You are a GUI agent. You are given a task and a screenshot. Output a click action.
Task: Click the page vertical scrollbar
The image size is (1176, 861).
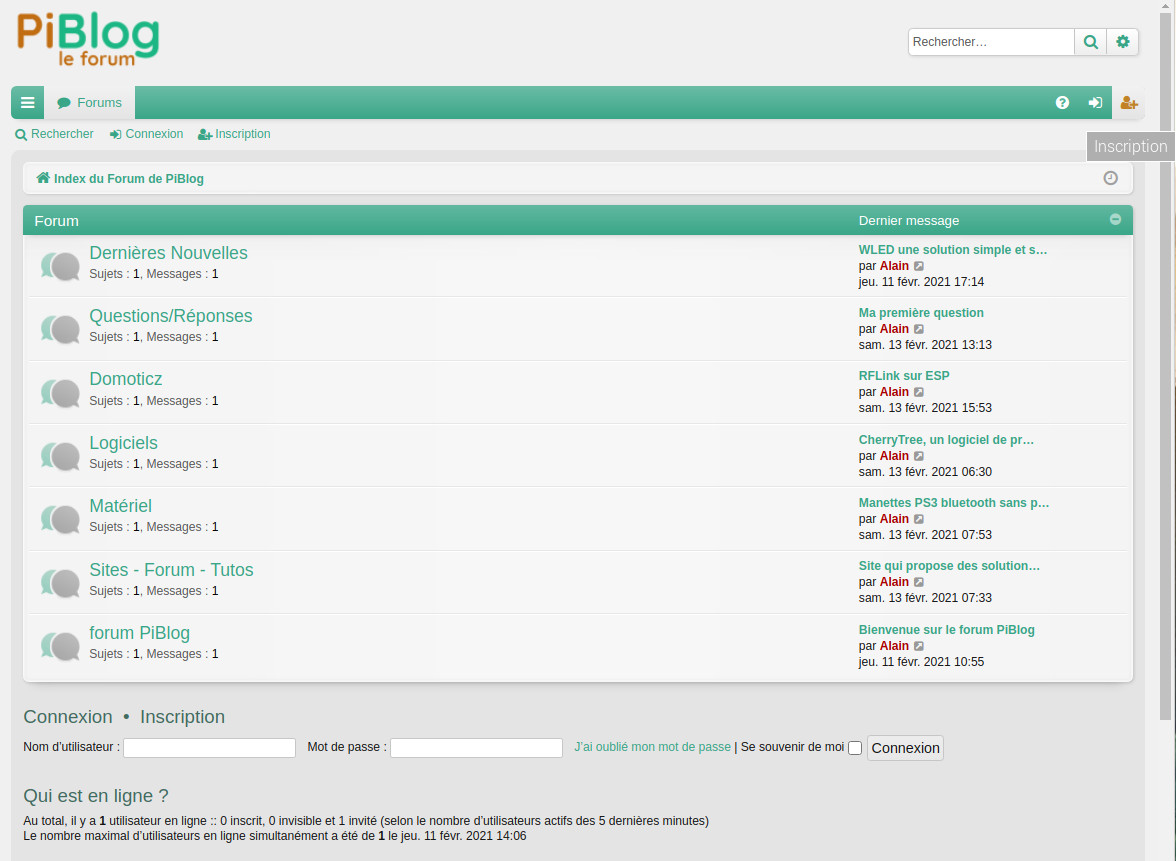click(x=1166, y=400)
